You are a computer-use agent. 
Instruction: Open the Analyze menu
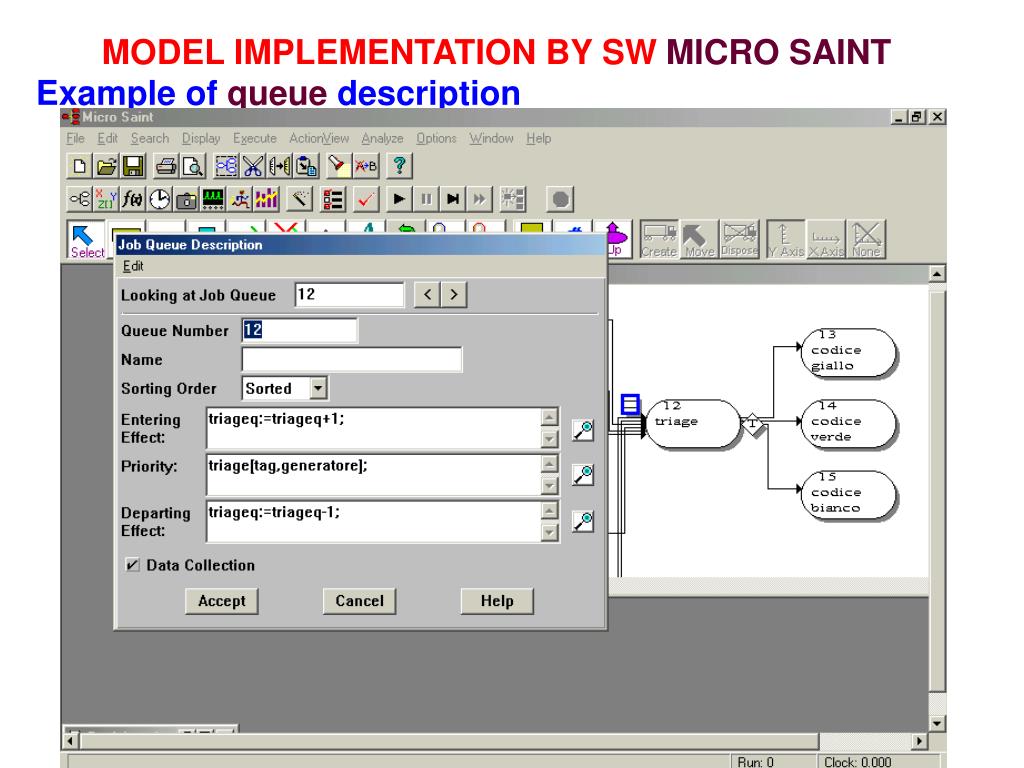382,138
